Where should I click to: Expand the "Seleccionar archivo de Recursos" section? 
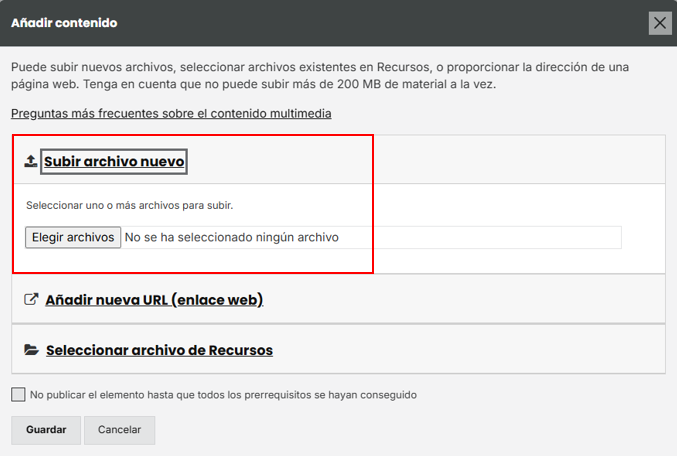[x=159, y=350]
